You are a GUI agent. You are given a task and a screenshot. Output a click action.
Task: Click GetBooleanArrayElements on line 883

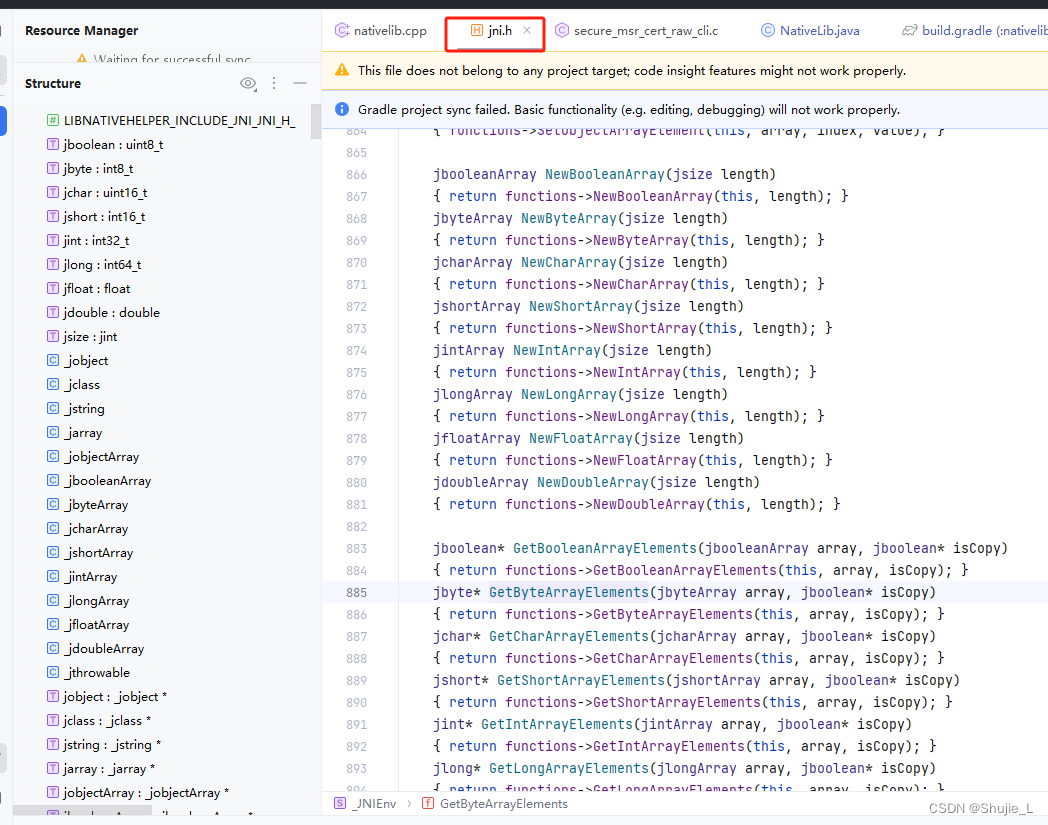pyautogui.click(x=605, y=548)
